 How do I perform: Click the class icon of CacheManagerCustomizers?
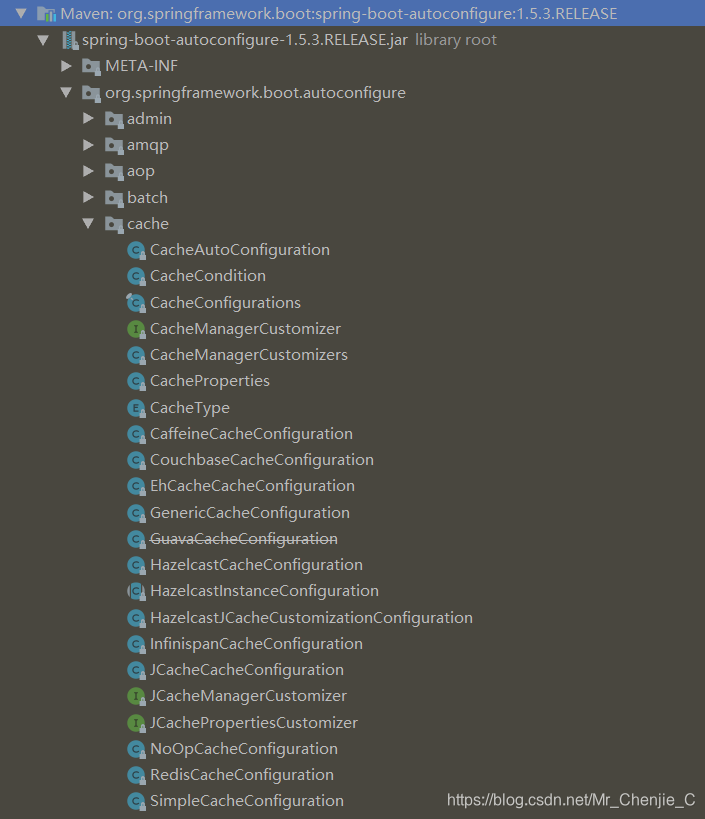[136, 356]
